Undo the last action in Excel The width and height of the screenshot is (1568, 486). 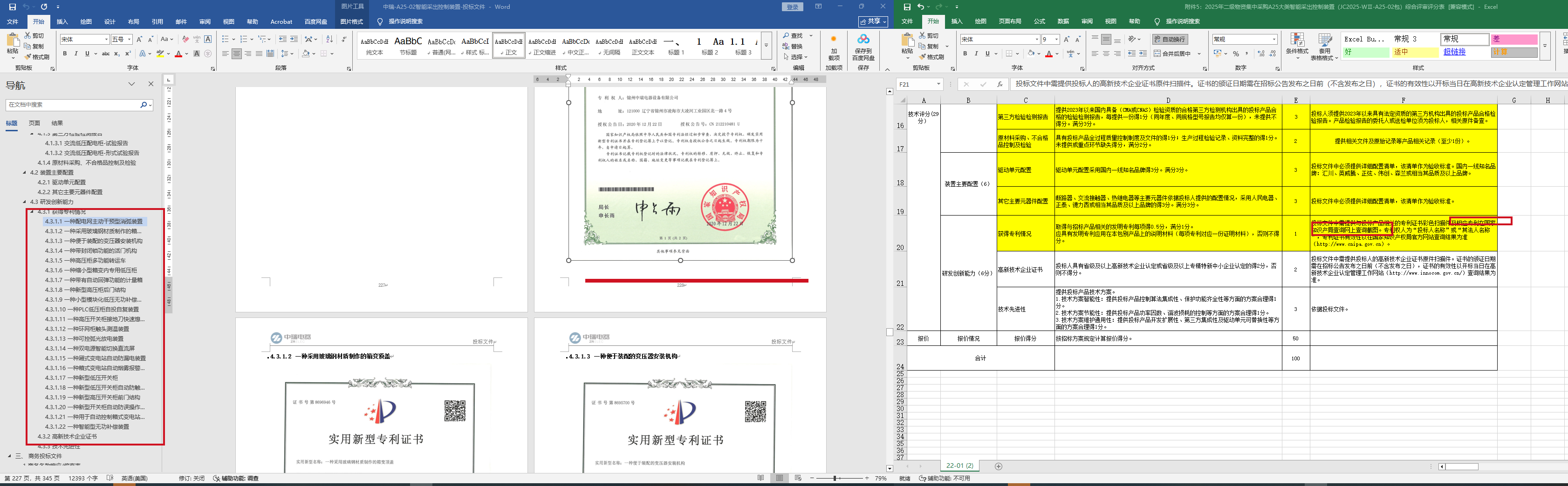point(921,7)
